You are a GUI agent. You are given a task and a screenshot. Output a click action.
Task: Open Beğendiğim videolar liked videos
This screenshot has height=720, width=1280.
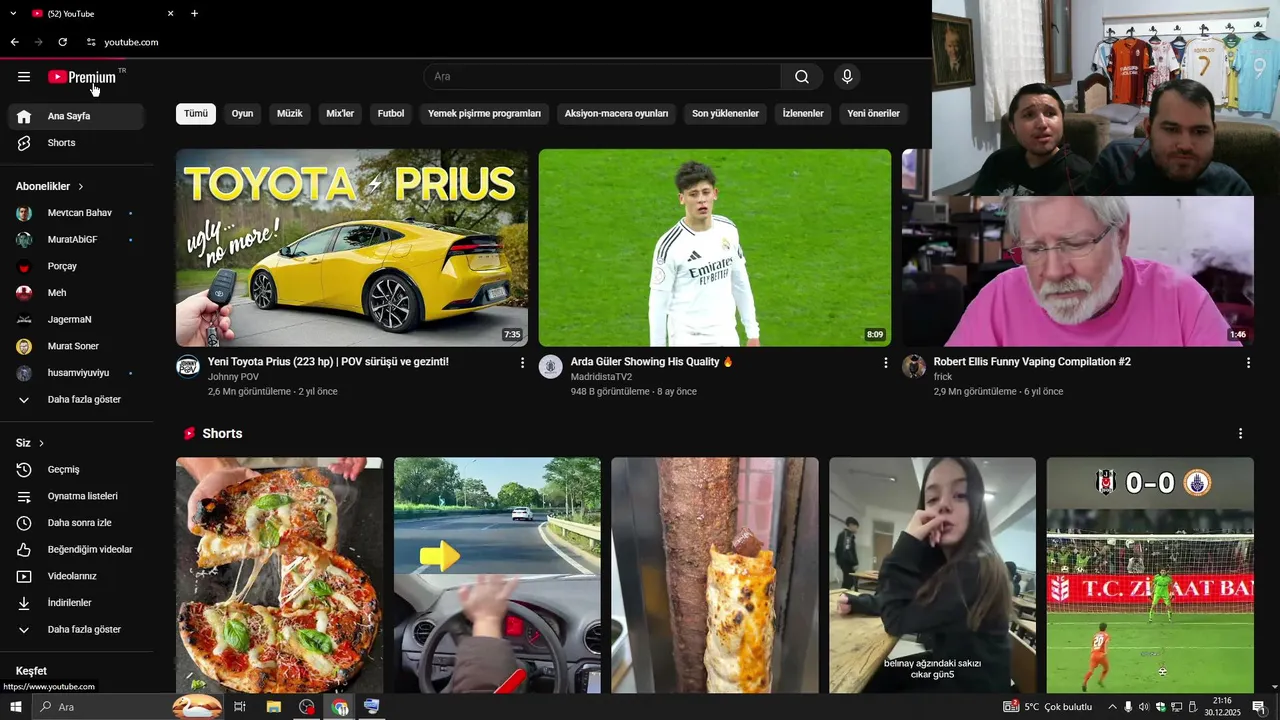pos(76,550)
